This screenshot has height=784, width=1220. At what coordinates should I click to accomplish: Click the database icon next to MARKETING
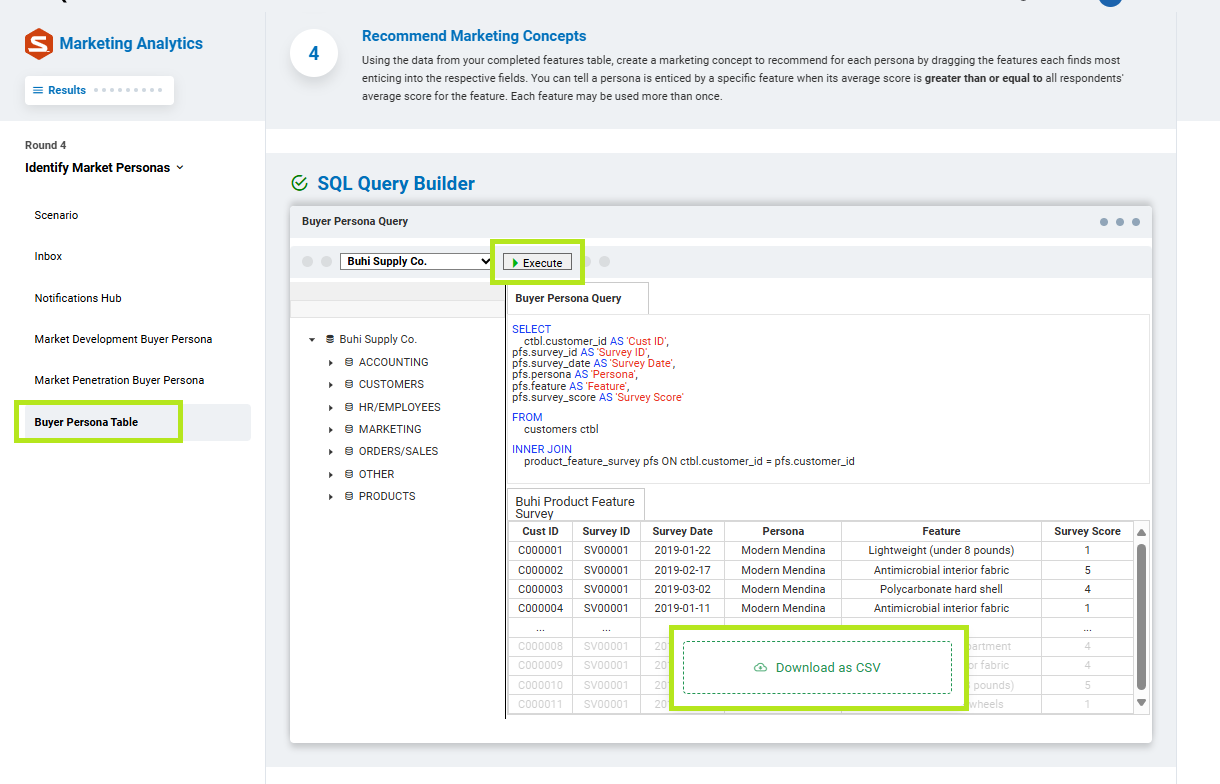click(349, 429)
